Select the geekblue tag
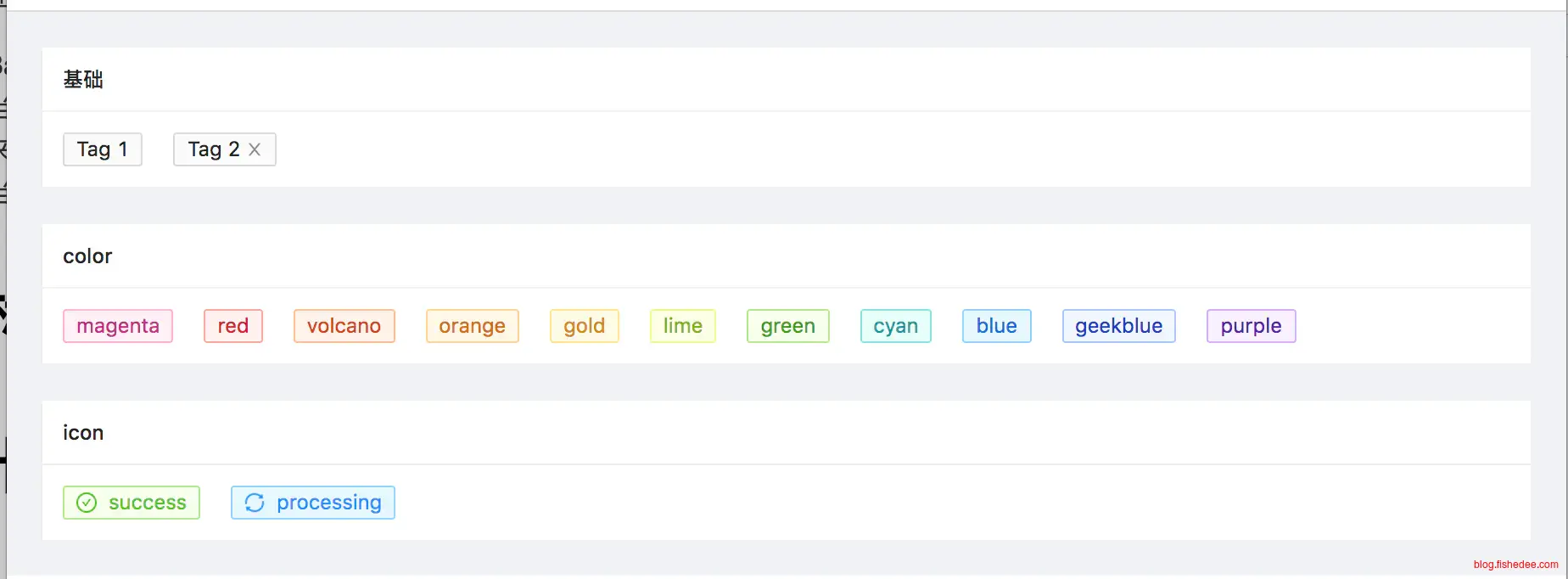The height and width of the screenshot is (579, 1568). coord(1119,326)
